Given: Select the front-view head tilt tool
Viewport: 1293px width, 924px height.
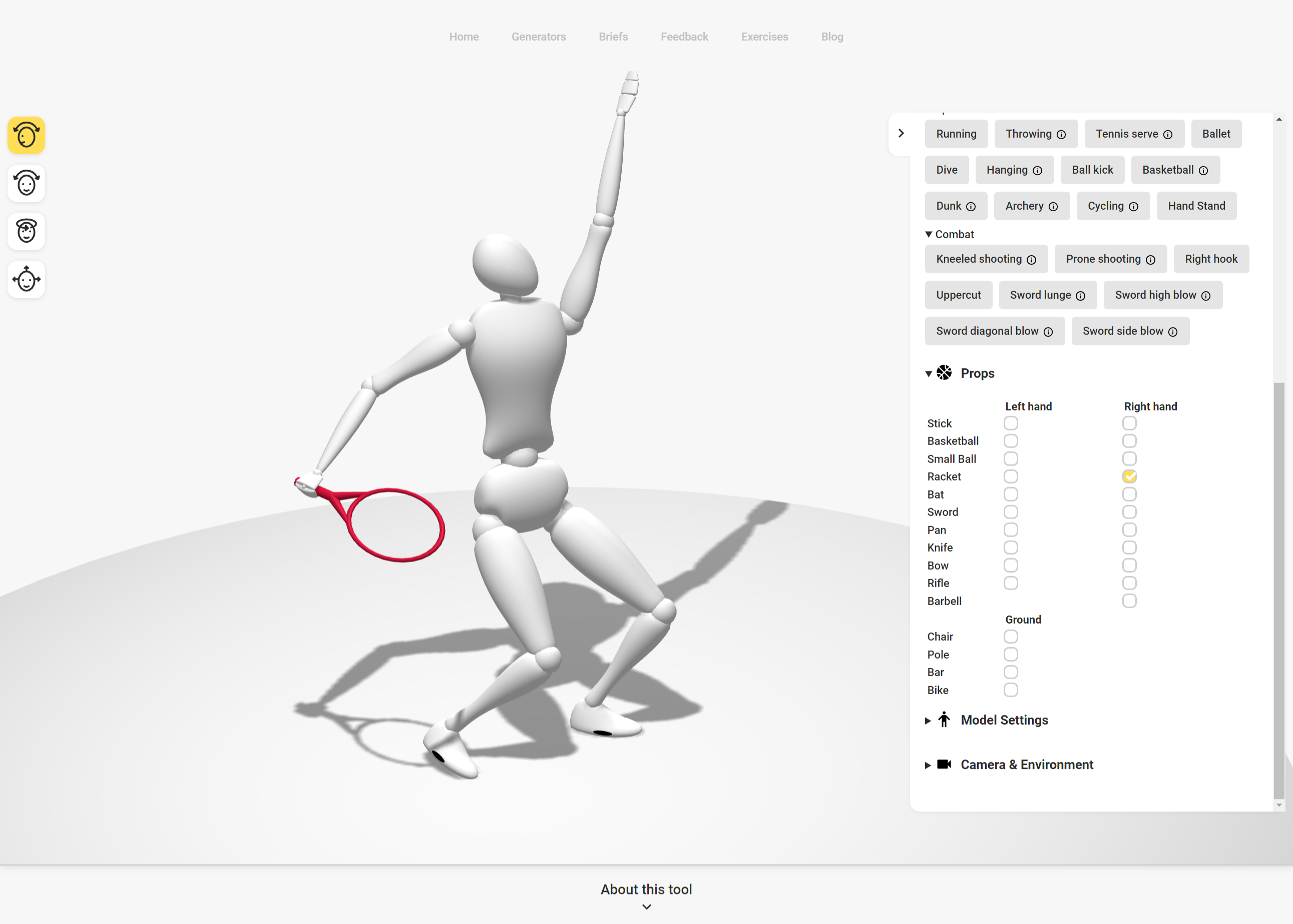Looking at the screenshot, I should click(x=26, y=183).
